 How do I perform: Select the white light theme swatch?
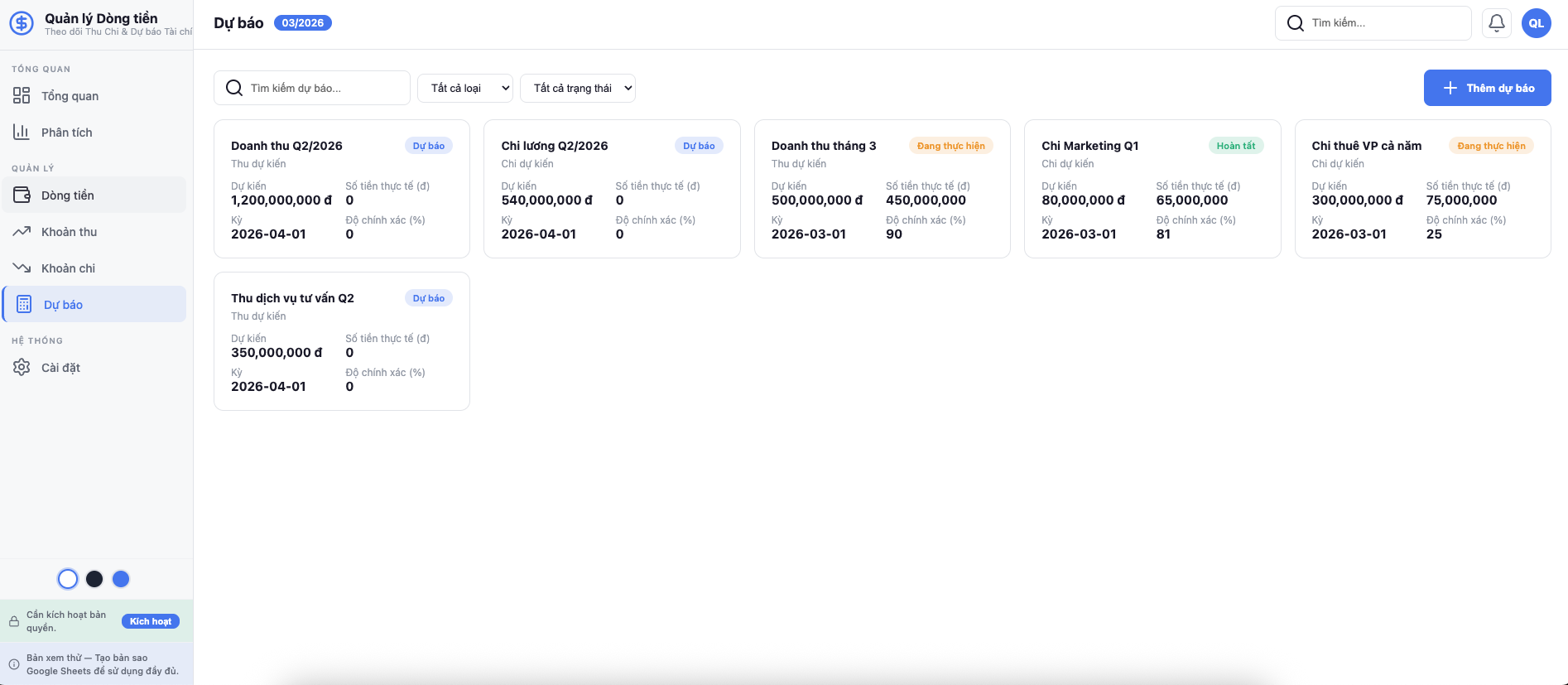click(68, 579)
